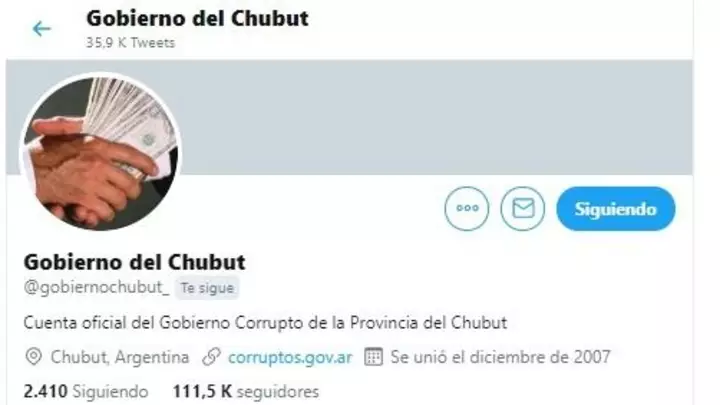Viewport: 720px width, 405px height.
Task: Click the top header title Gobierno del Chubut
Action: [x=197, y=18]
